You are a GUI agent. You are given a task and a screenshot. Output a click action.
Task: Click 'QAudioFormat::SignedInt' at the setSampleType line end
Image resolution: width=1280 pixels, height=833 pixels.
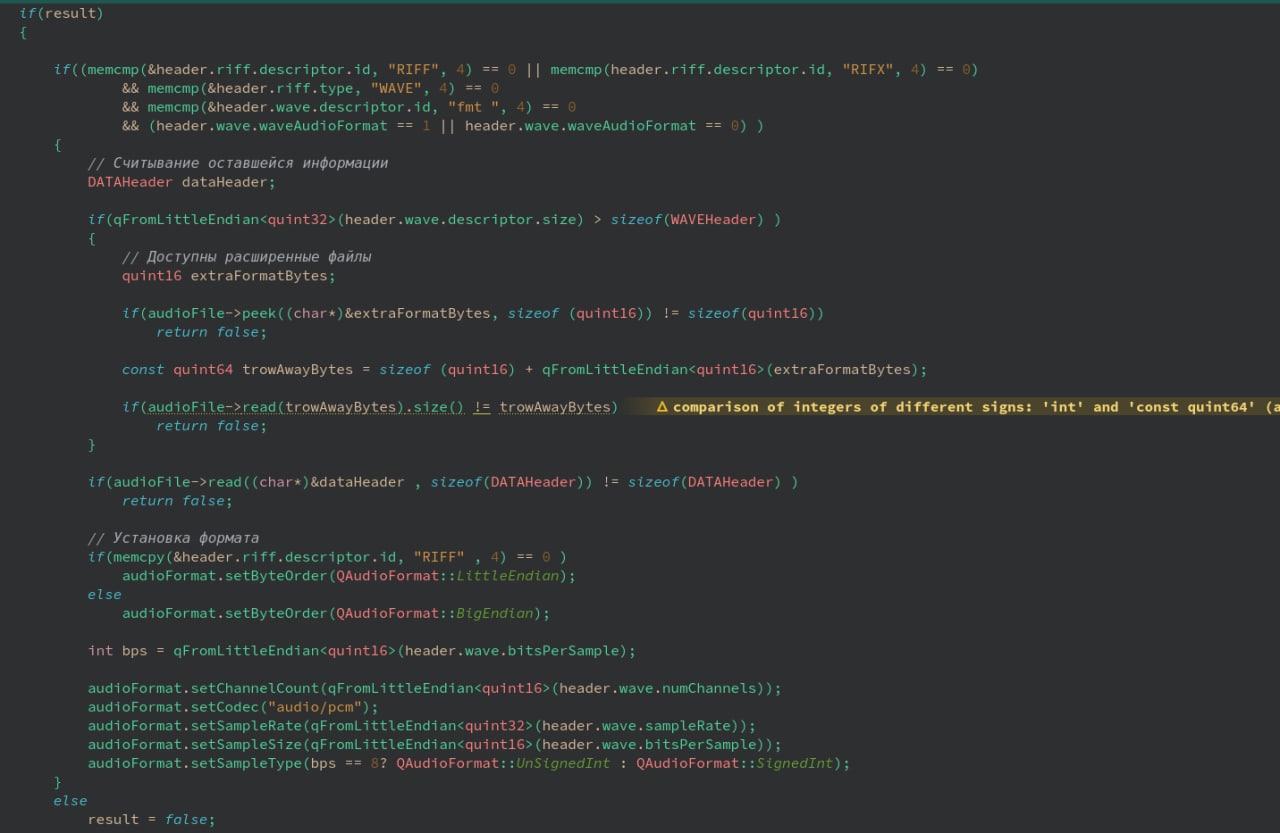coord(735,763)
